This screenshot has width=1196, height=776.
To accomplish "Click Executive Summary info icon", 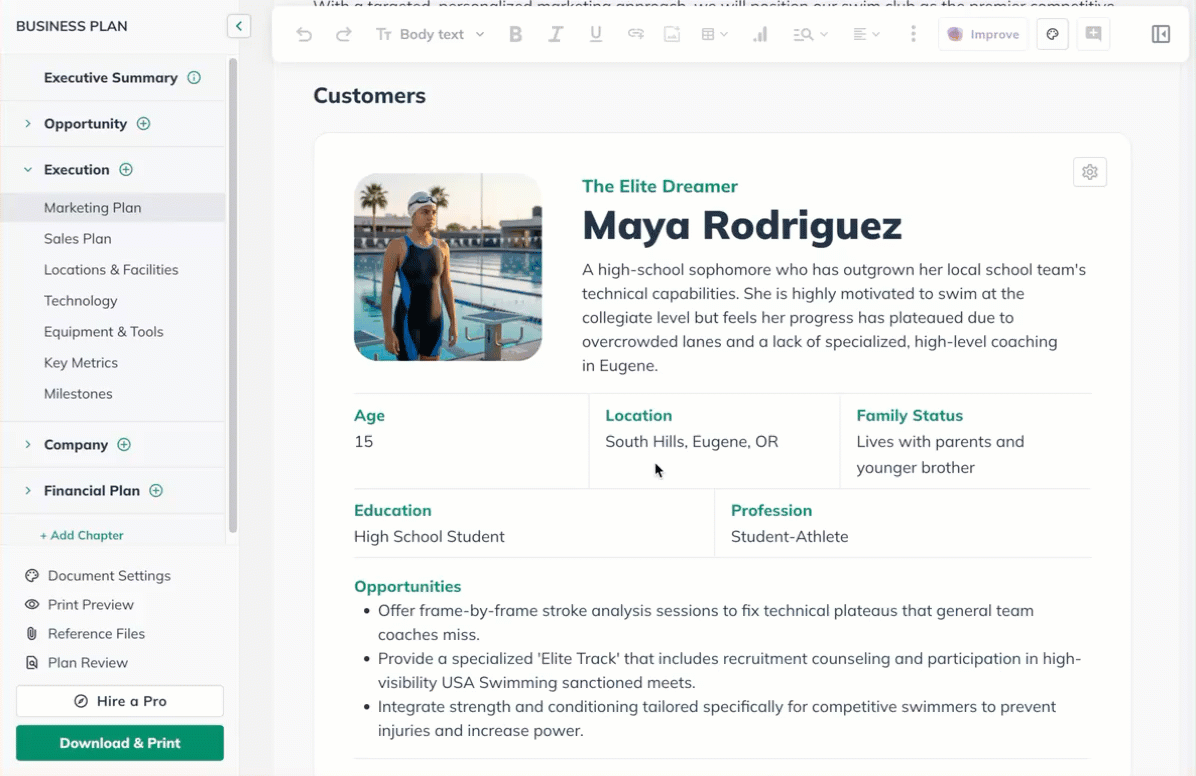I will point(195,78).
